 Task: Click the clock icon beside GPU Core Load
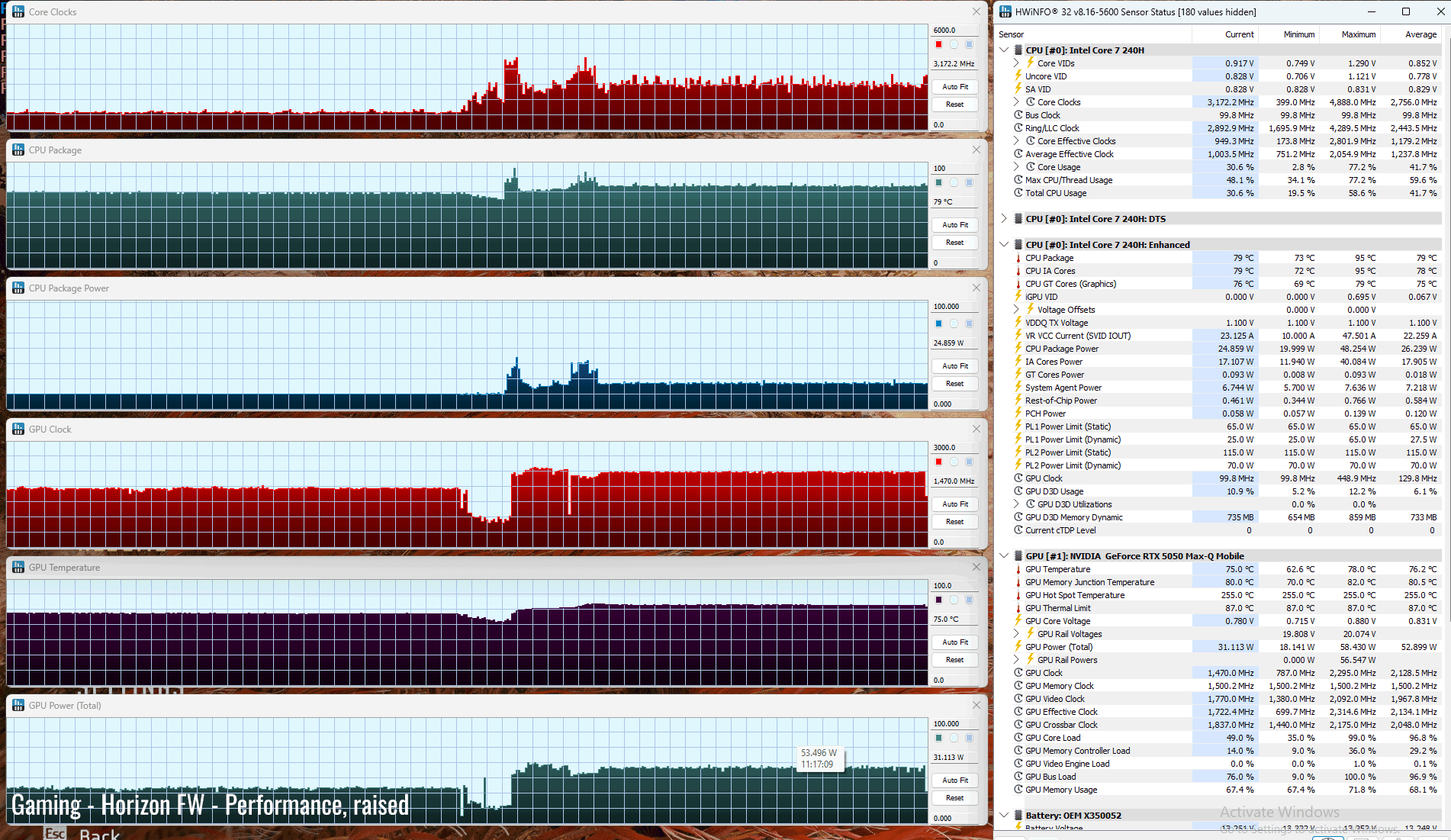coord(1018,737)
